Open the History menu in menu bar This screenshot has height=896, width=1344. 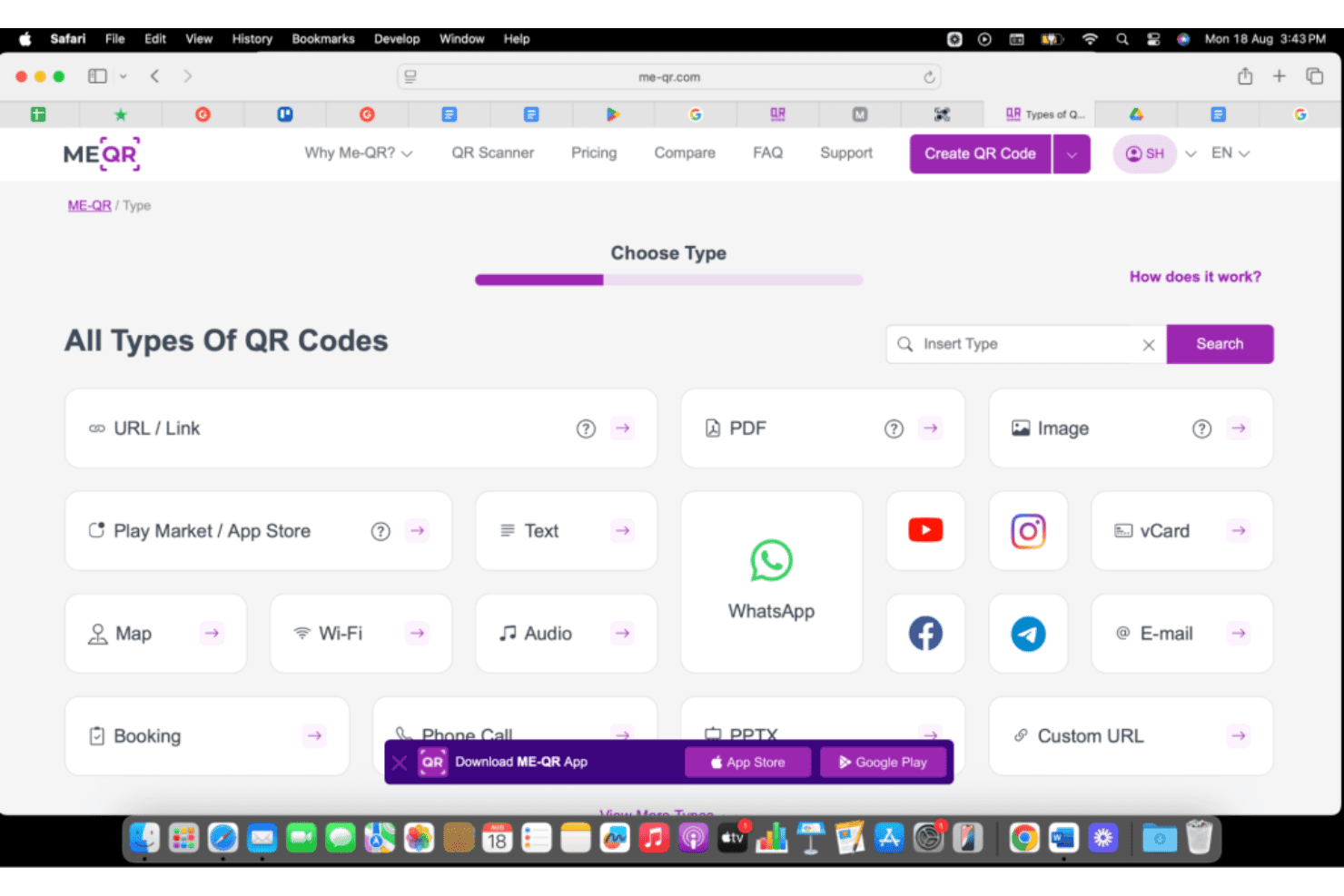pos(252,39)
